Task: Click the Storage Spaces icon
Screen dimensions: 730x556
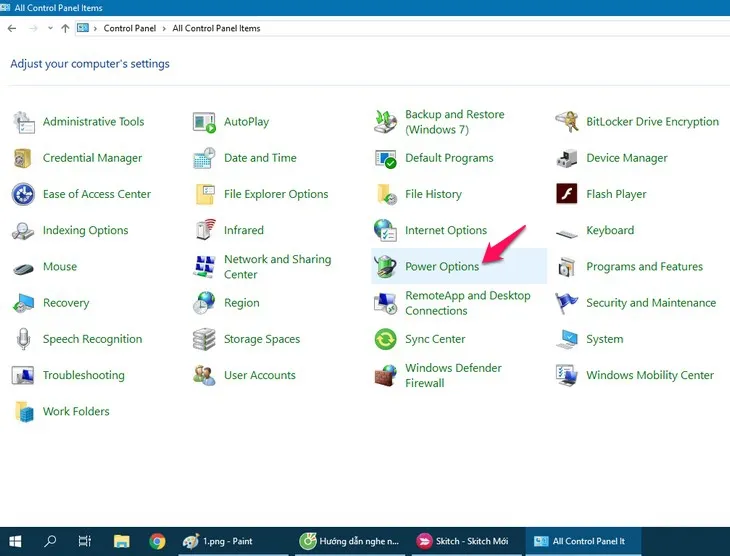Action: pyautogui.click(x=204, y=339)
